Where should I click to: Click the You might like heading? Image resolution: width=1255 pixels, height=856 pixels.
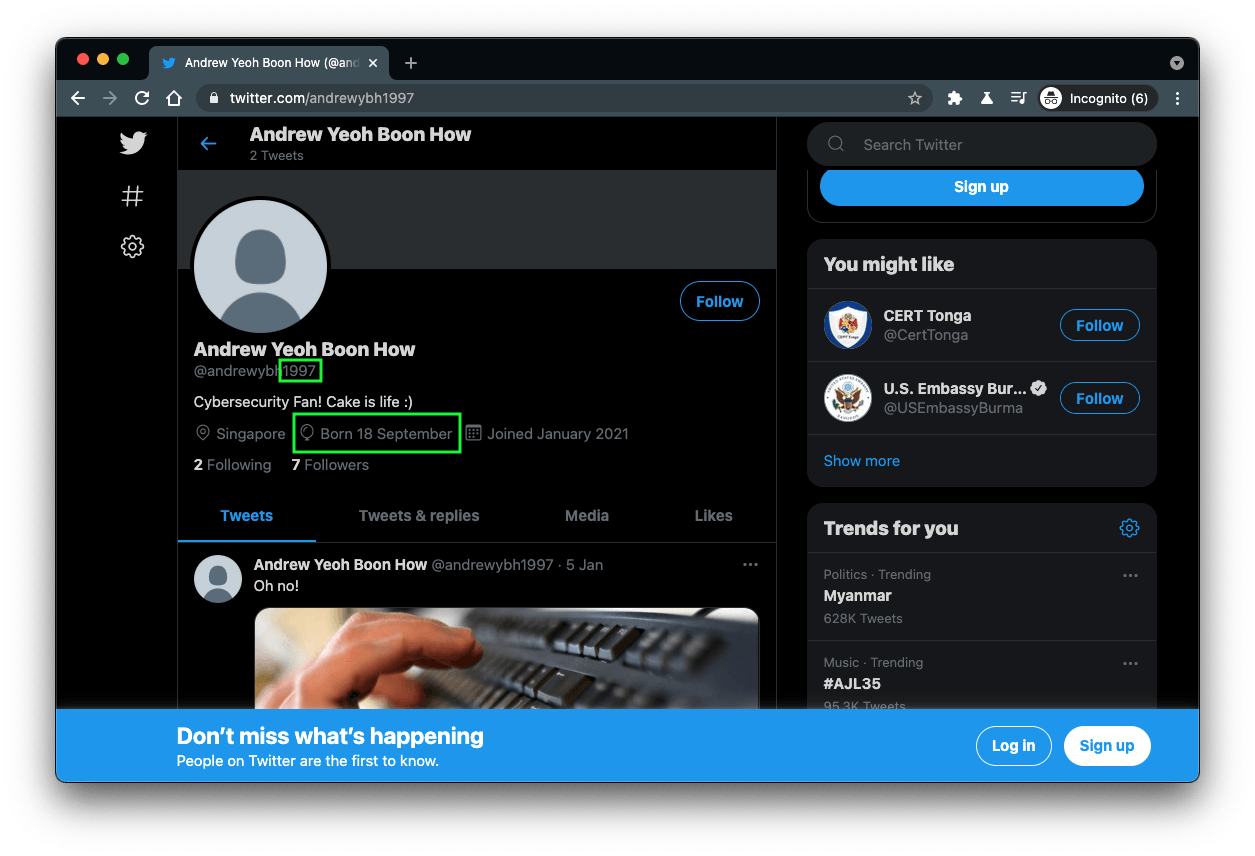click(x=889, y=265)
